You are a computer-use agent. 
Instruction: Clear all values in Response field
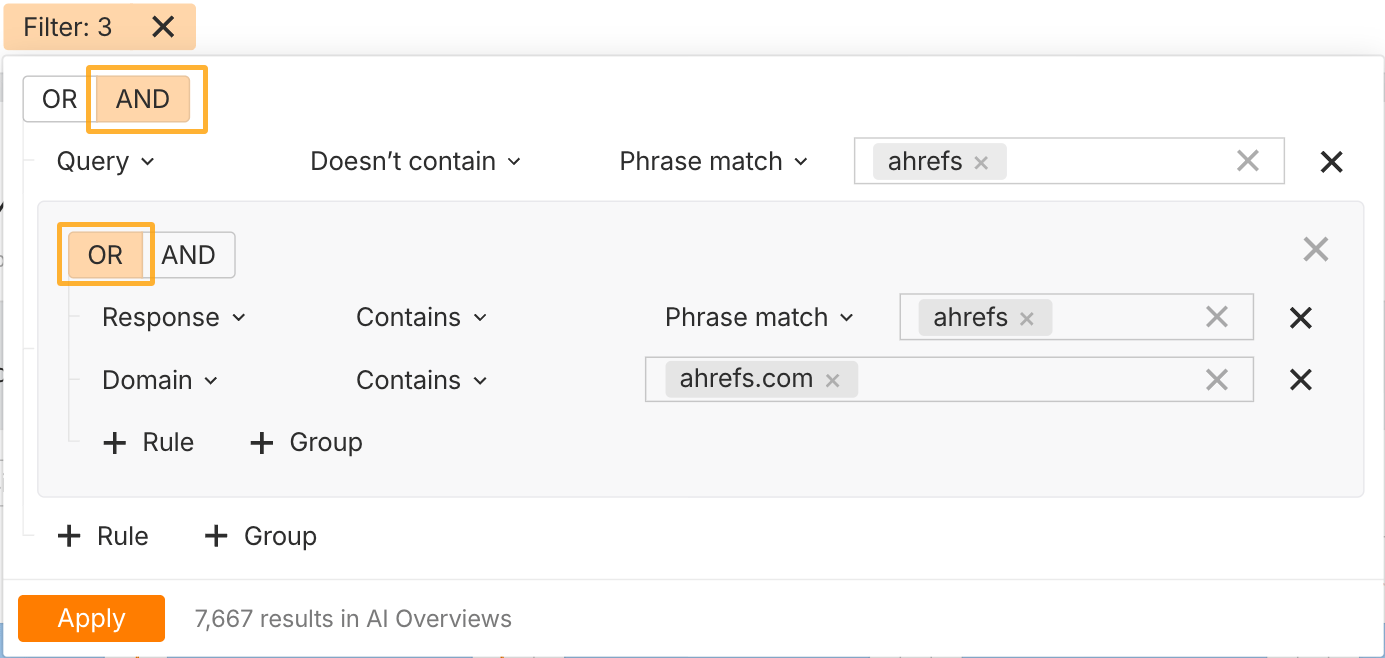click(1216, 318)
